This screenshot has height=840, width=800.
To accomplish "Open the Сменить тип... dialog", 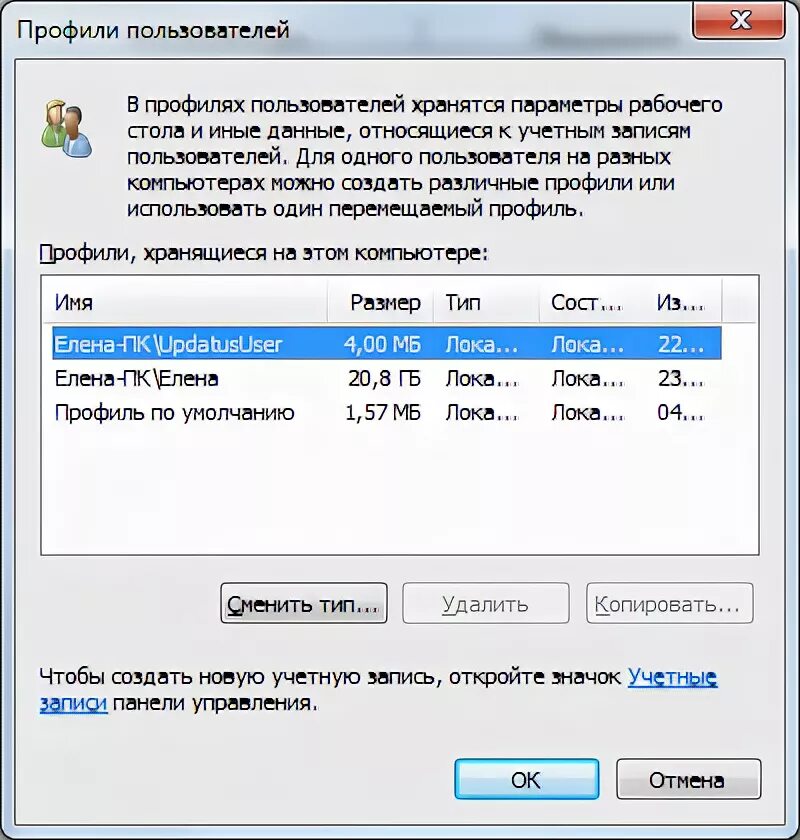I will [x=304, y=603].
